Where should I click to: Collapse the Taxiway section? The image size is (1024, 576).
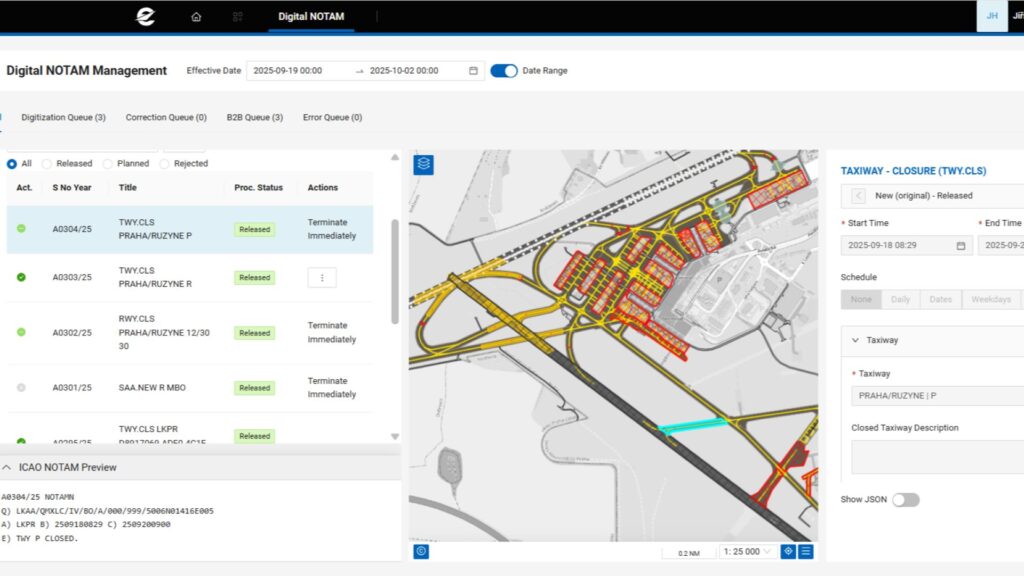pyautogui.click(x=855, y=340)
